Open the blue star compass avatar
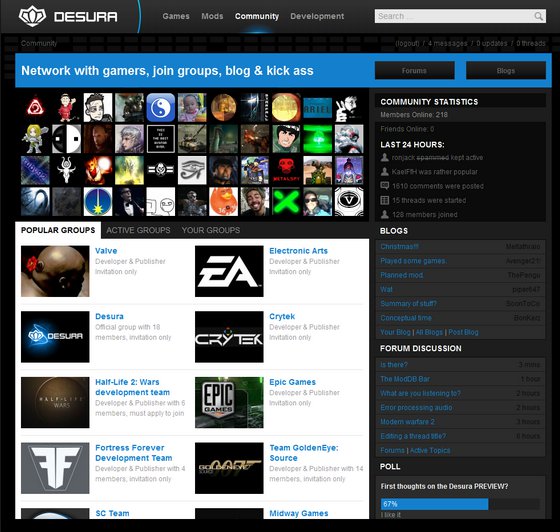The image size is (560, 532). pyautogui.click(x=98, y=202)
